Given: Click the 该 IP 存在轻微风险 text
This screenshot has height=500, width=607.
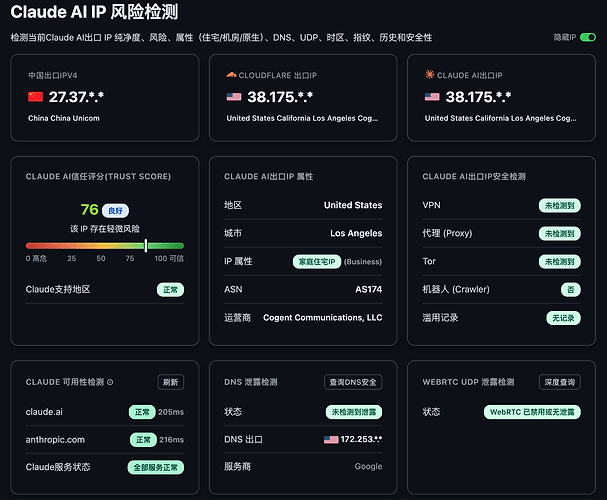Looking at the screenshot, I should [x=105, y=229].
